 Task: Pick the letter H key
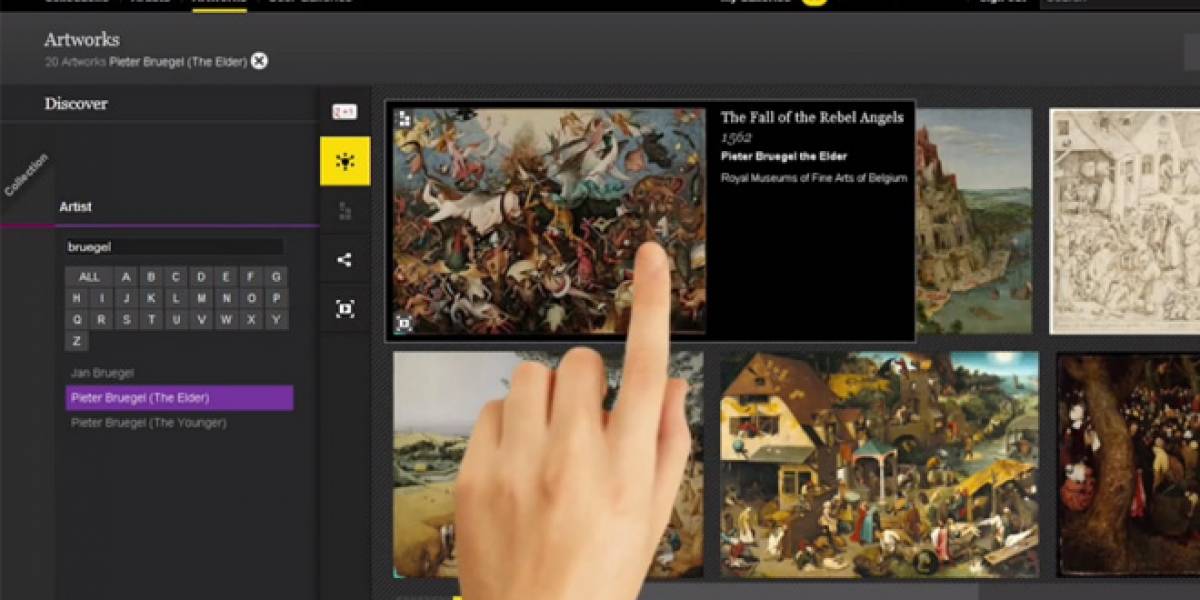(x=77, y=298)
